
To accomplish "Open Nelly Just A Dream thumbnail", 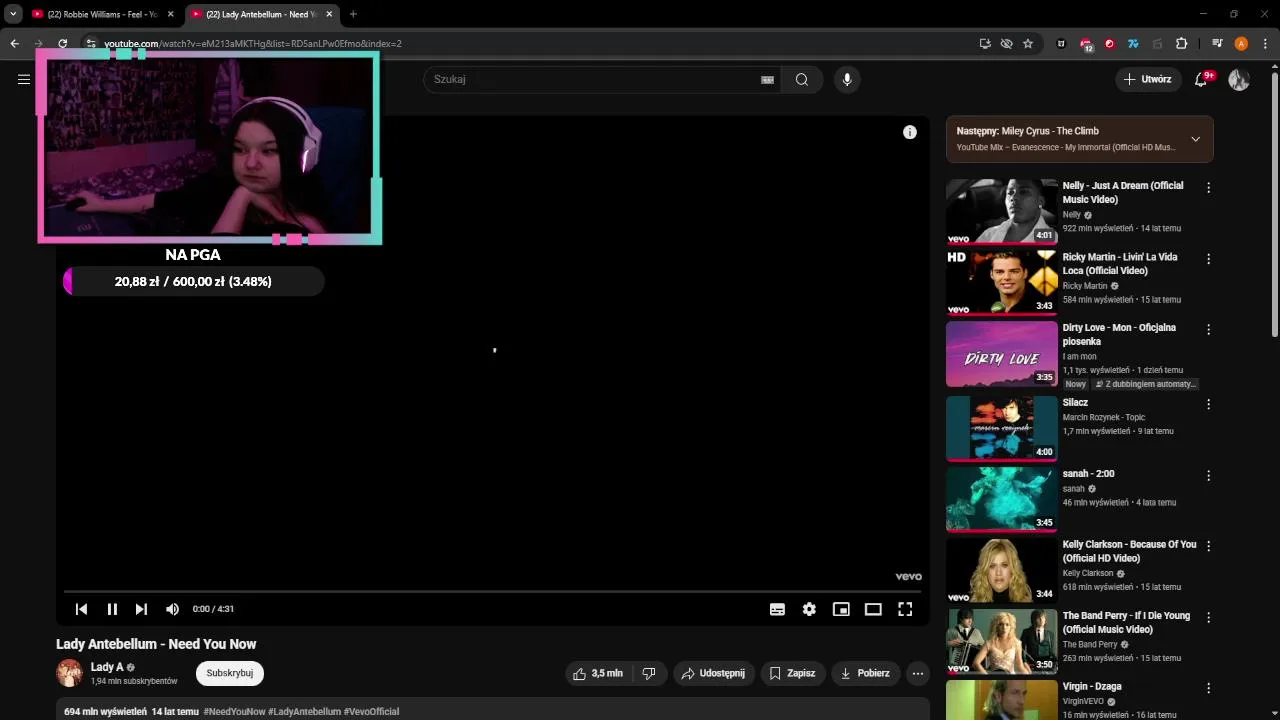I will (x=1001, y=211).
